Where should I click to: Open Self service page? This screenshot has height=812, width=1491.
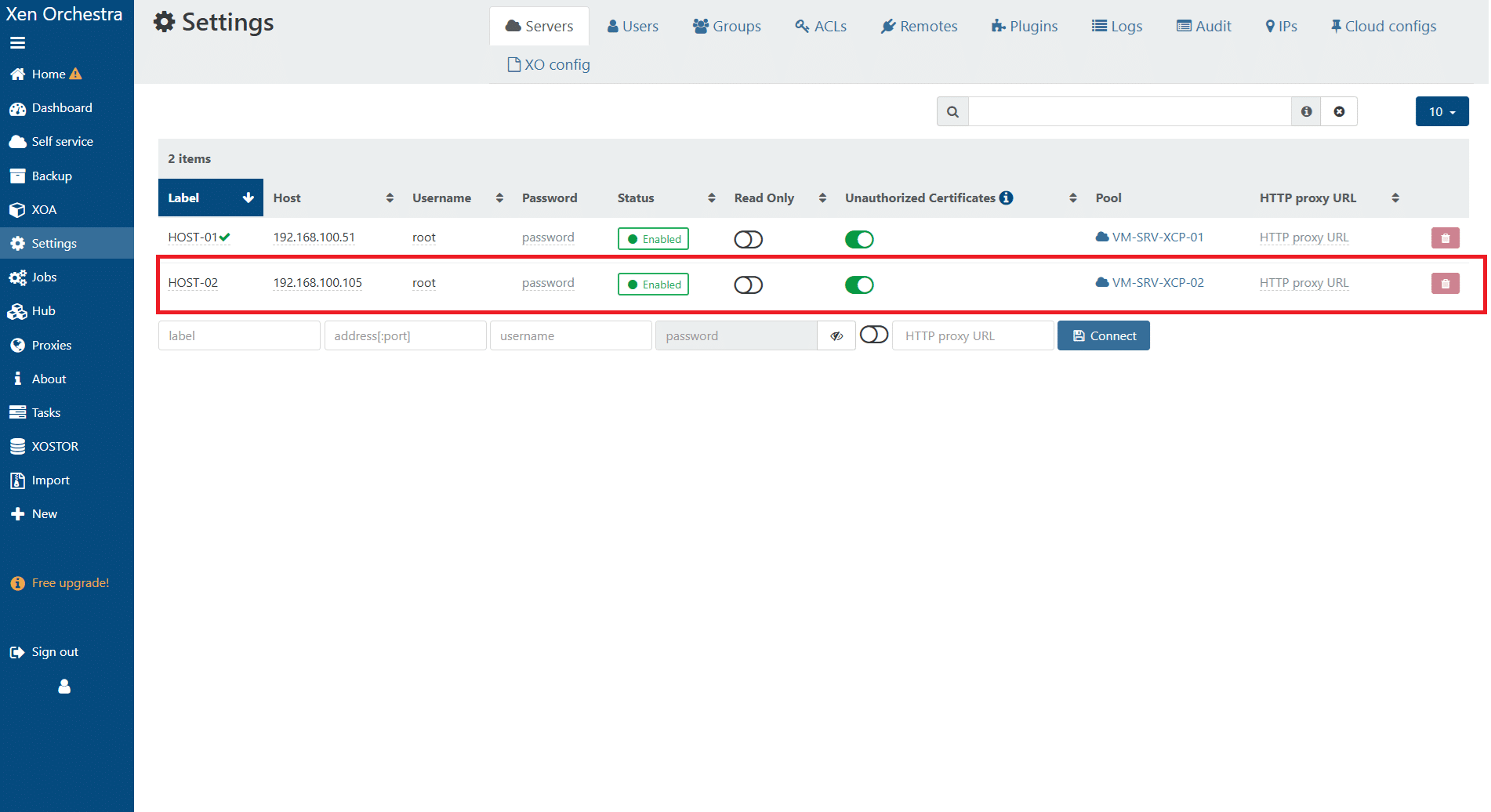click(51, 141)
